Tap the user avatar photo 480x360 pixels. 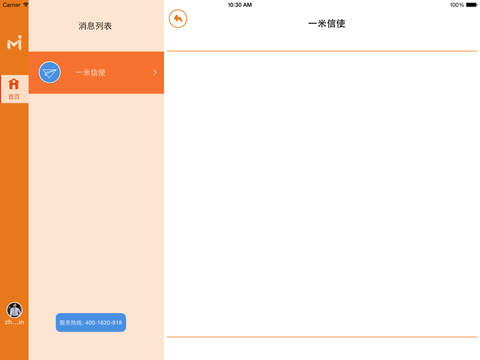(x=15, y=310)
